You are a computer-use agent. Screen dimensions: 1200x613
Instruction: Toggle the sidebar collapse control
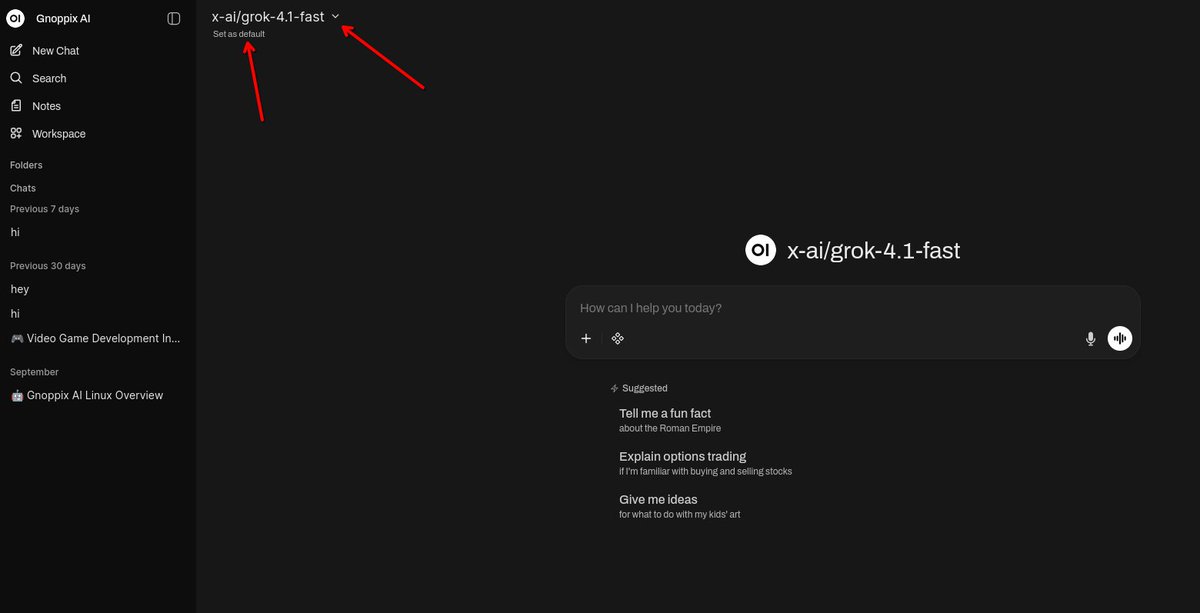click(173, 17)
